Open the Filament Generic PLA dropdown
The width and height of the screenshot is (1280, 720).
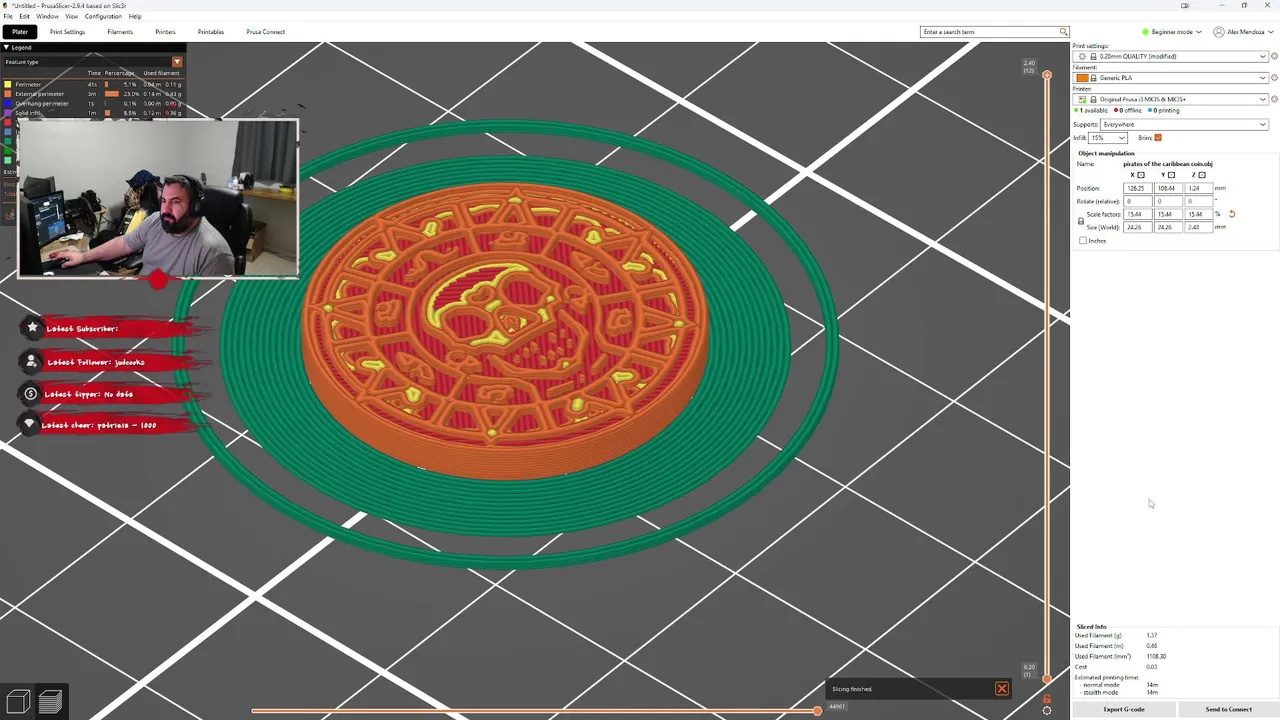(x=1171, y=78)
